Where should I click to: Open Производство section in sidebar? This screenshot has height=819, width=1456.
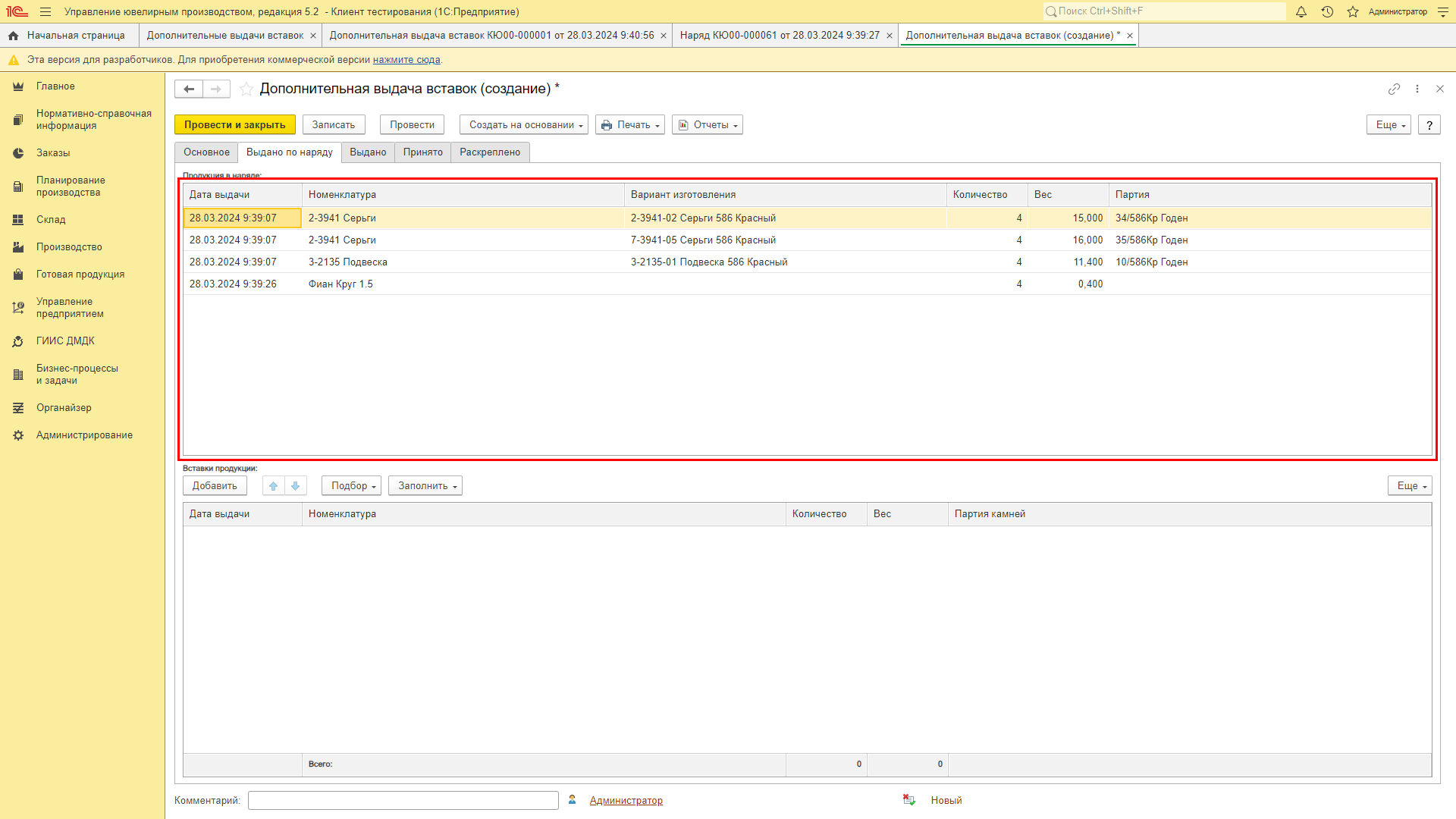click(x=69, y=247)
